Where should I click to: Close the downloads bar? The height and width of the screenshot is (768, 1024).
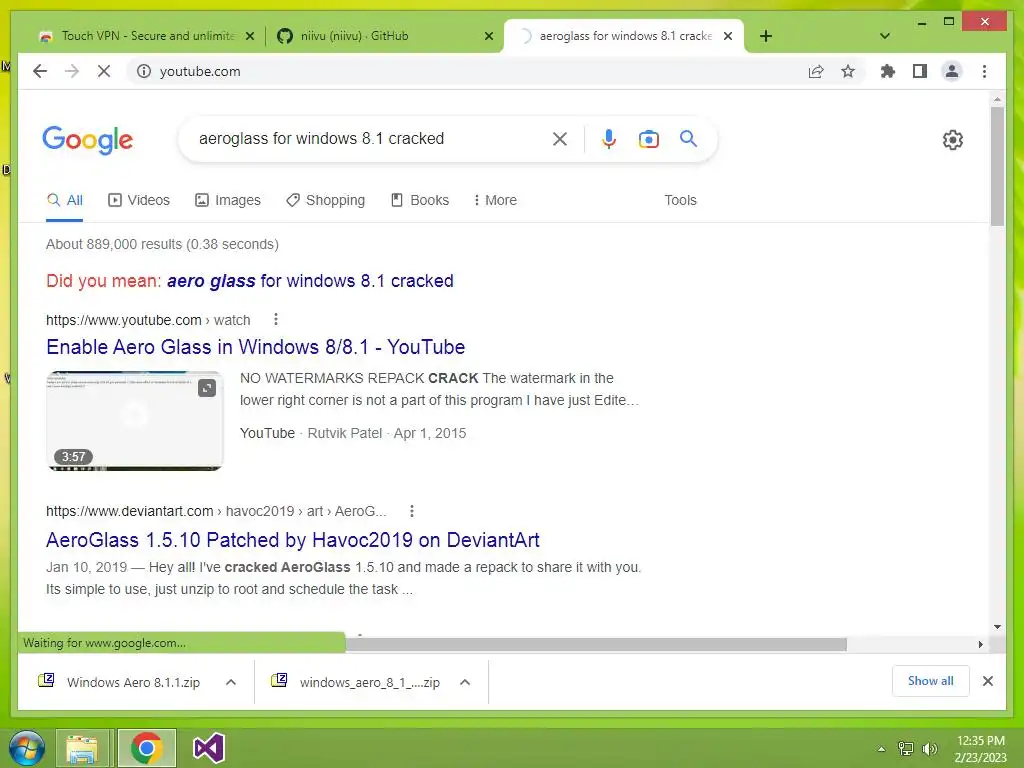pos(988,681)
